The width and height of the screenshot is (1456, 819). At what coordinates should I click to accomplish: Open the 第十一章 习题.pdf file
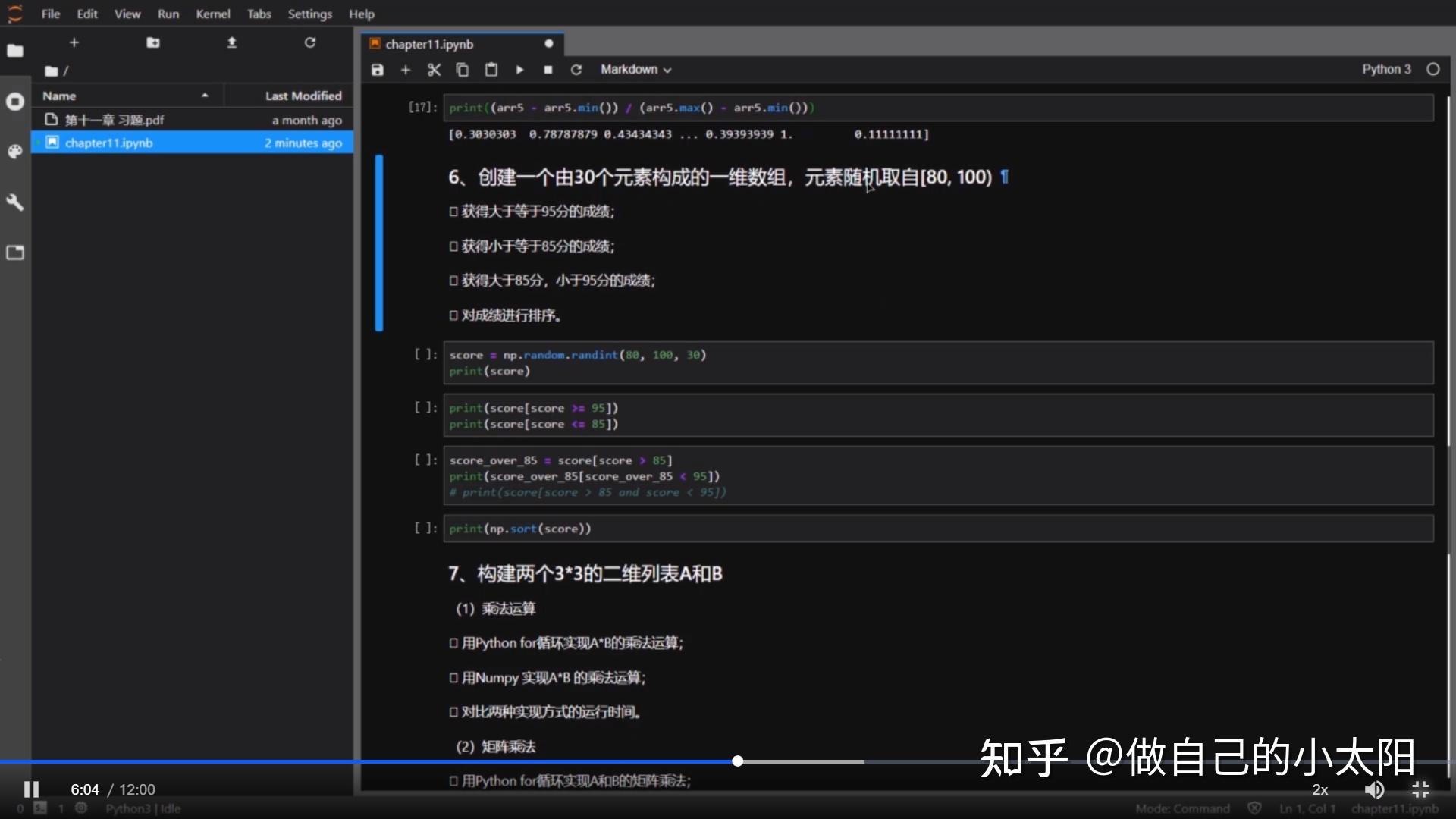(114, 120)
